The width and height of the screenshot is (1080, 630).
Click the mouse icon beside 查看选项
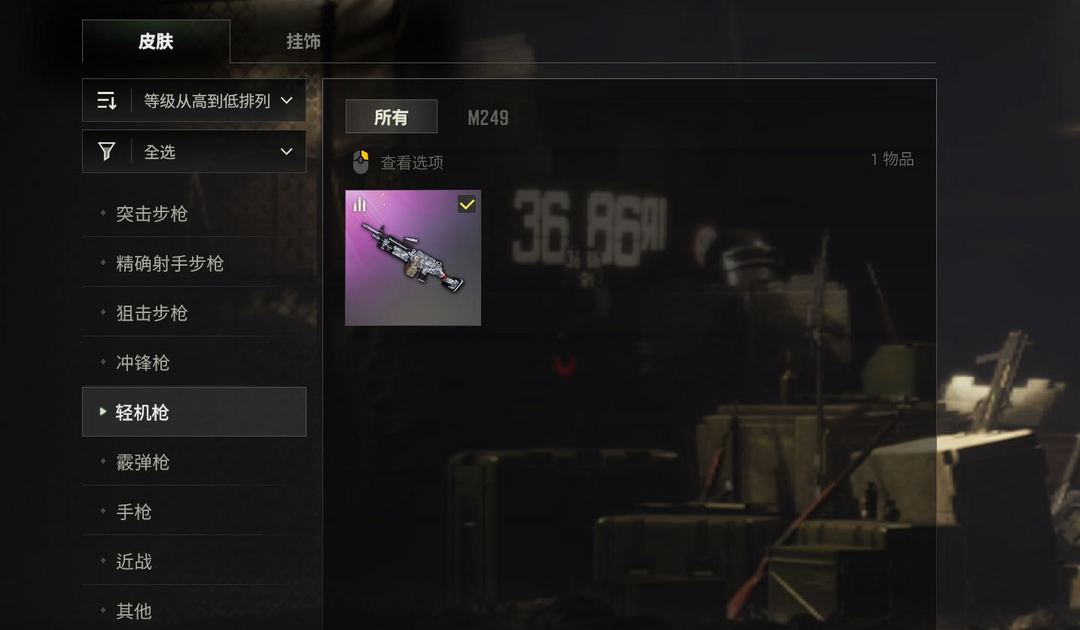click(x=361, y=162)
